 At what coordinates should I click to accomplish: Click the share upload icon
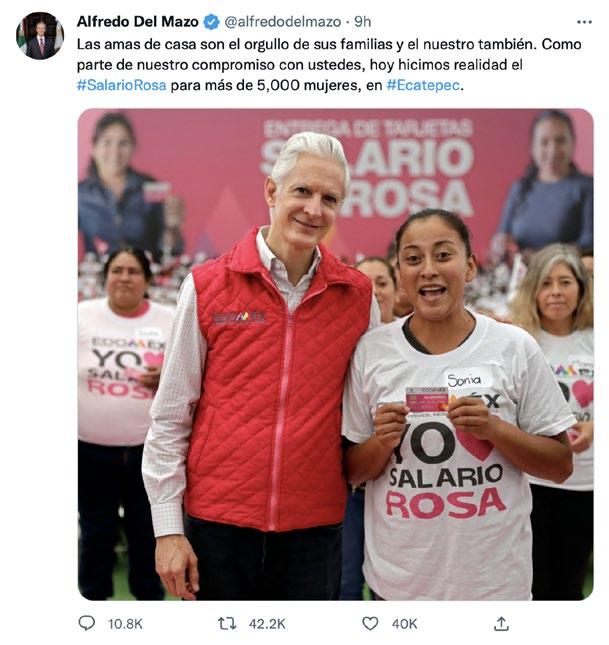[x=501, y=624]
